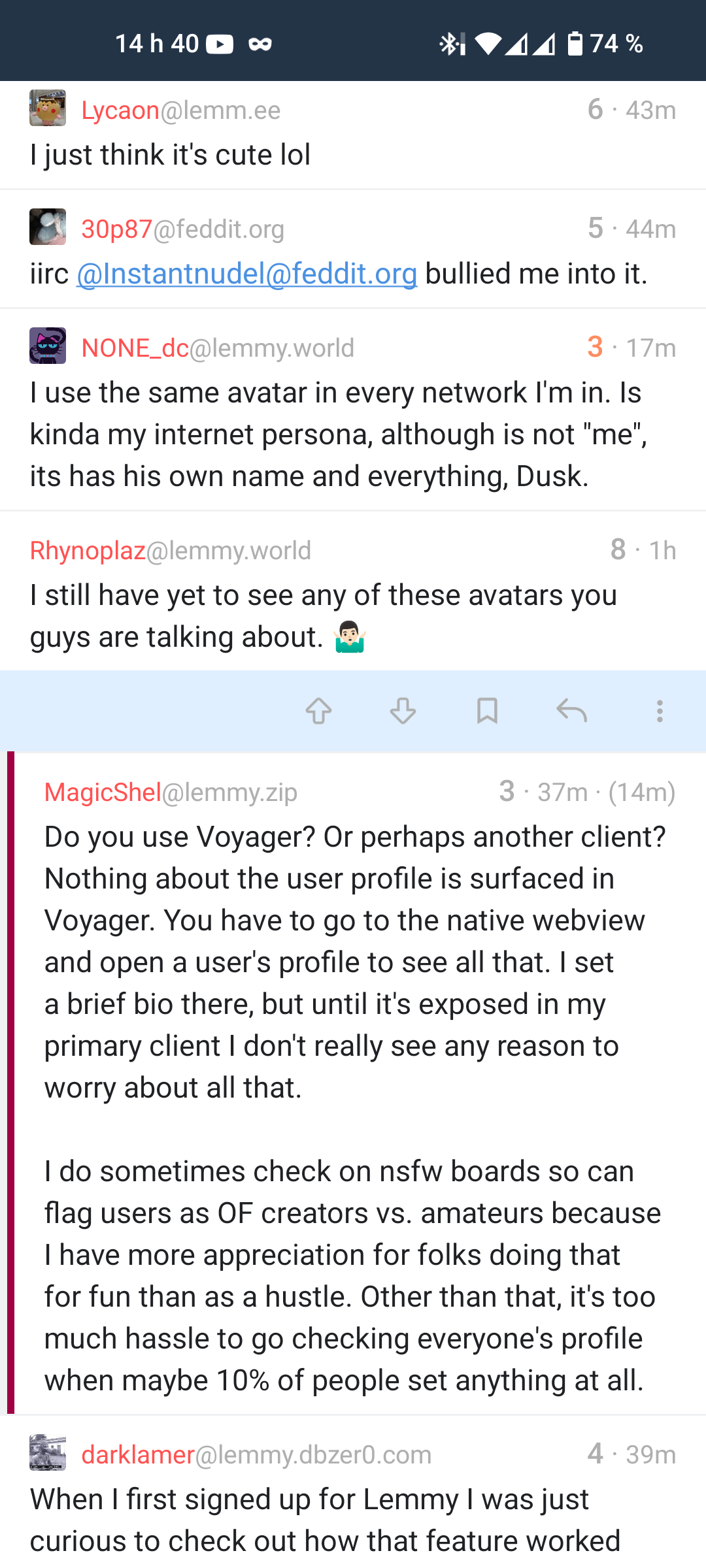Open MagicShel@lemmy.zip username
This screenshot has width=706, height=1568.
tap(171, 792)
